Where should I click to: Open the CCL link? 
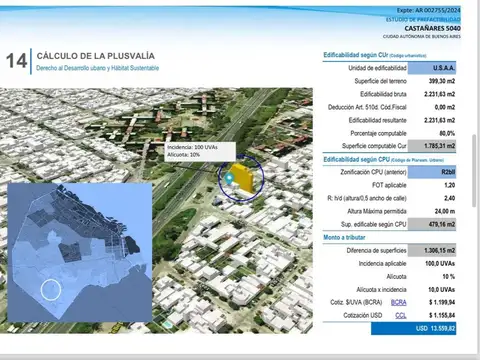pyautogui.click(x=400, y=315)
